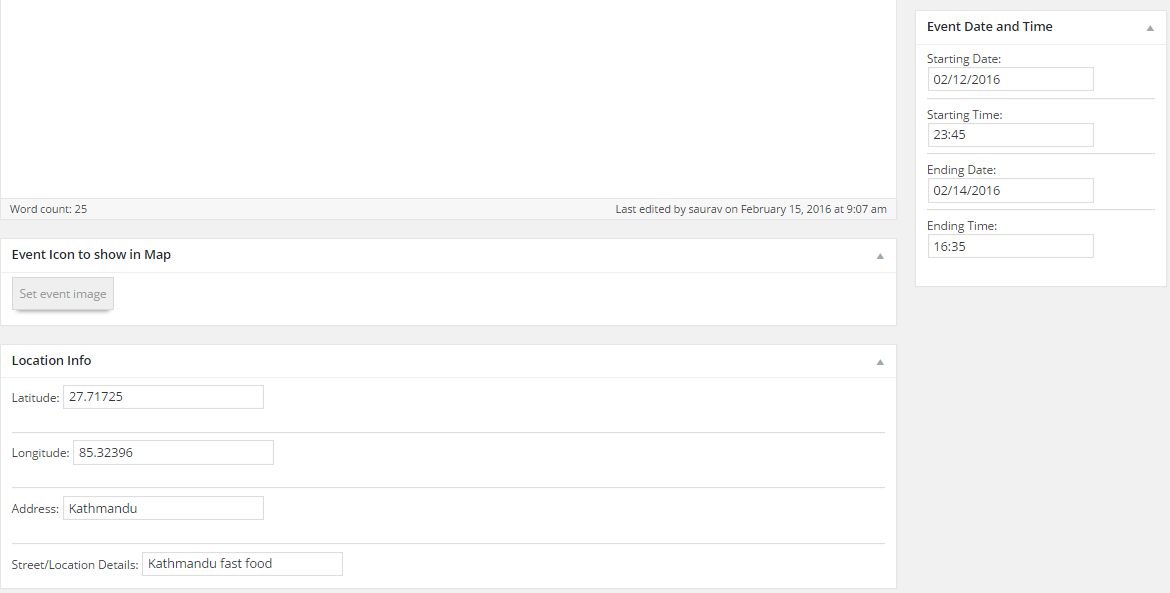This screenshot has width=1170, height=593.
Task: Click the Word count status text
Action: [x=48, y=209]
